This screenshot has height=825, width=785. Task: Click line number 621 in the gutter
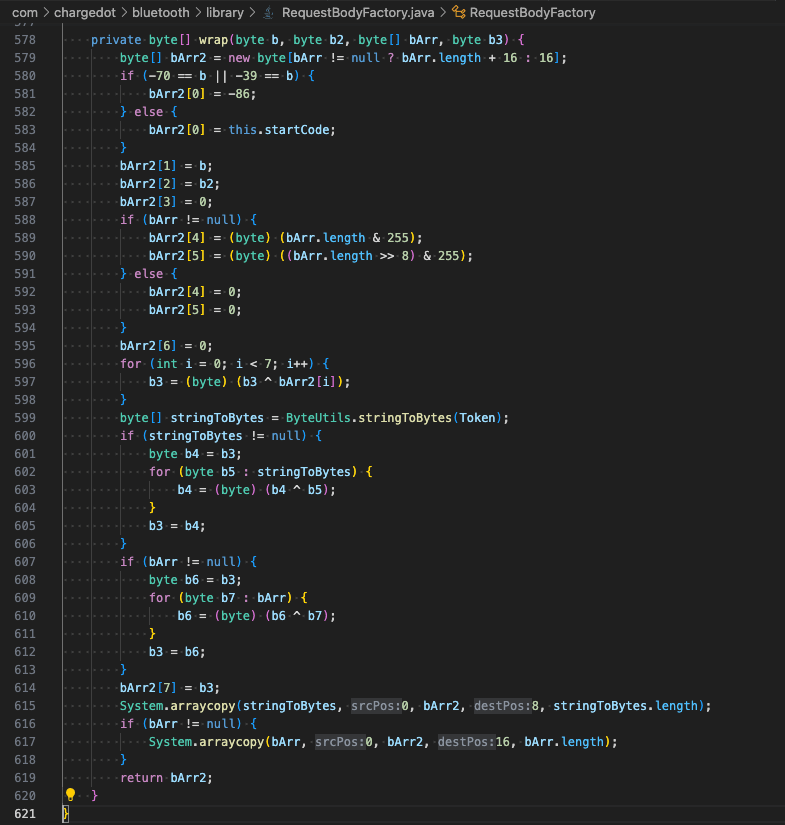(25, 813)
